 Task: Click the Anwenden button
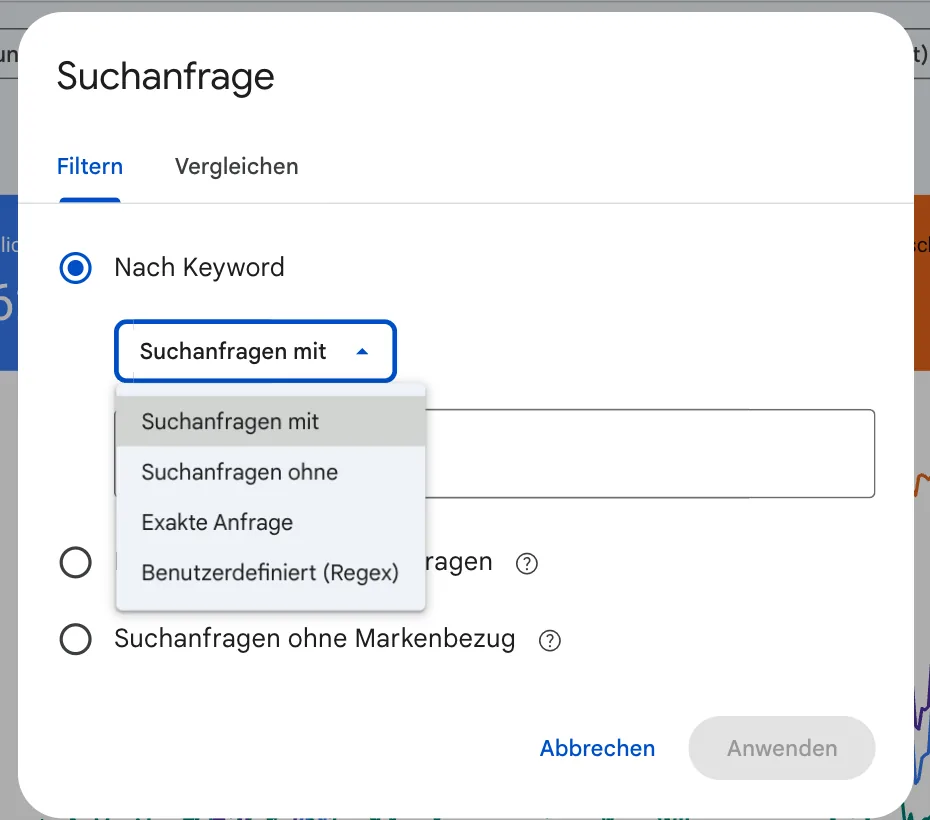point(782,748)
